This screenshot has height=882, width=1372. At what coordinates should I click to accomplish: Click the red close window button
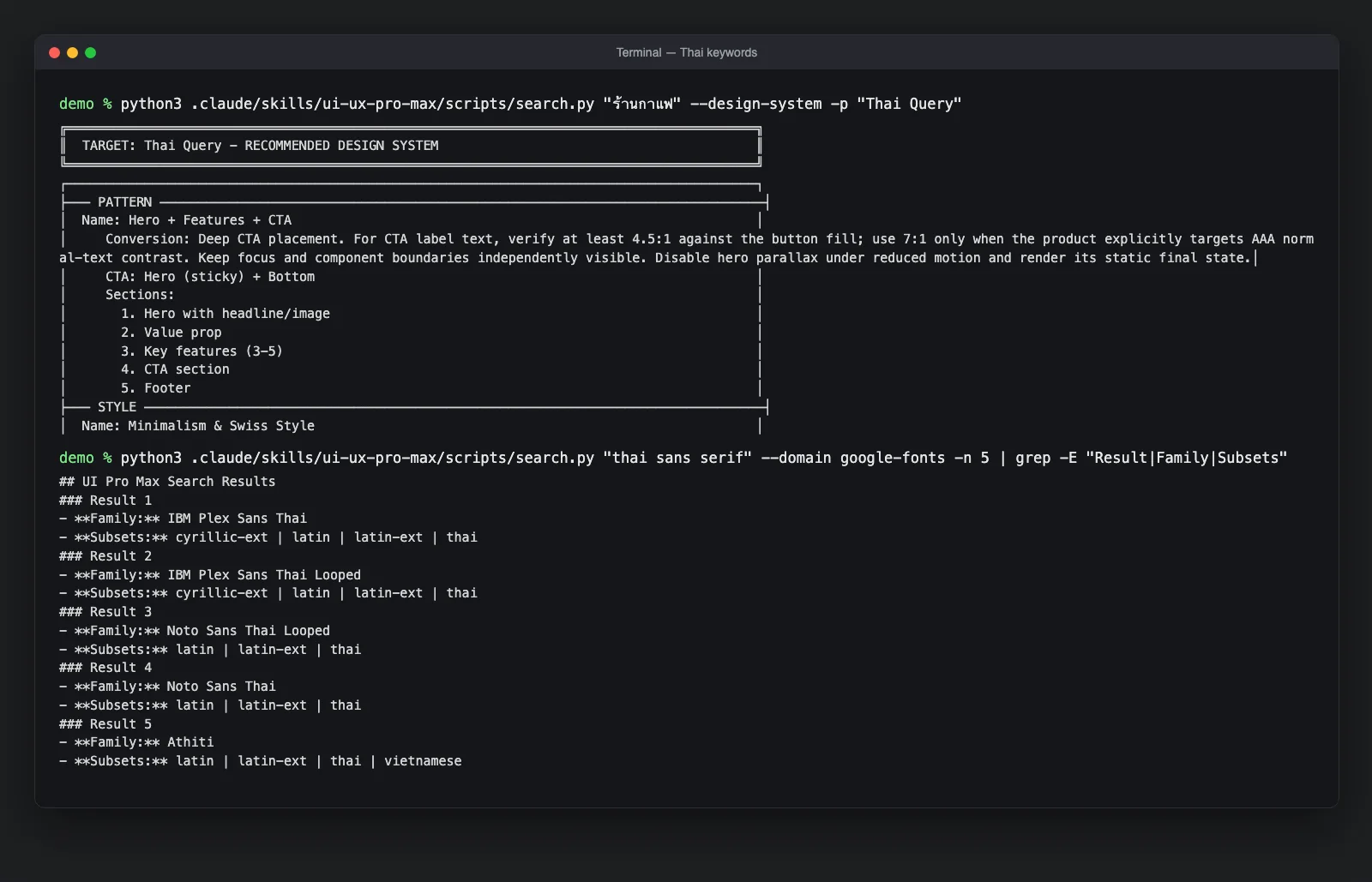point(54,52)
